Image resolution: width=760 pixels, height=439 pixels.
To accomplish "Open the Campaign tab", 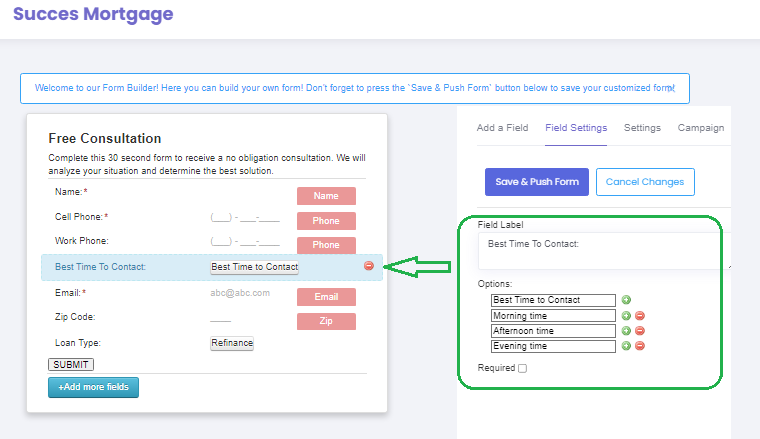I will click(701, 128).
